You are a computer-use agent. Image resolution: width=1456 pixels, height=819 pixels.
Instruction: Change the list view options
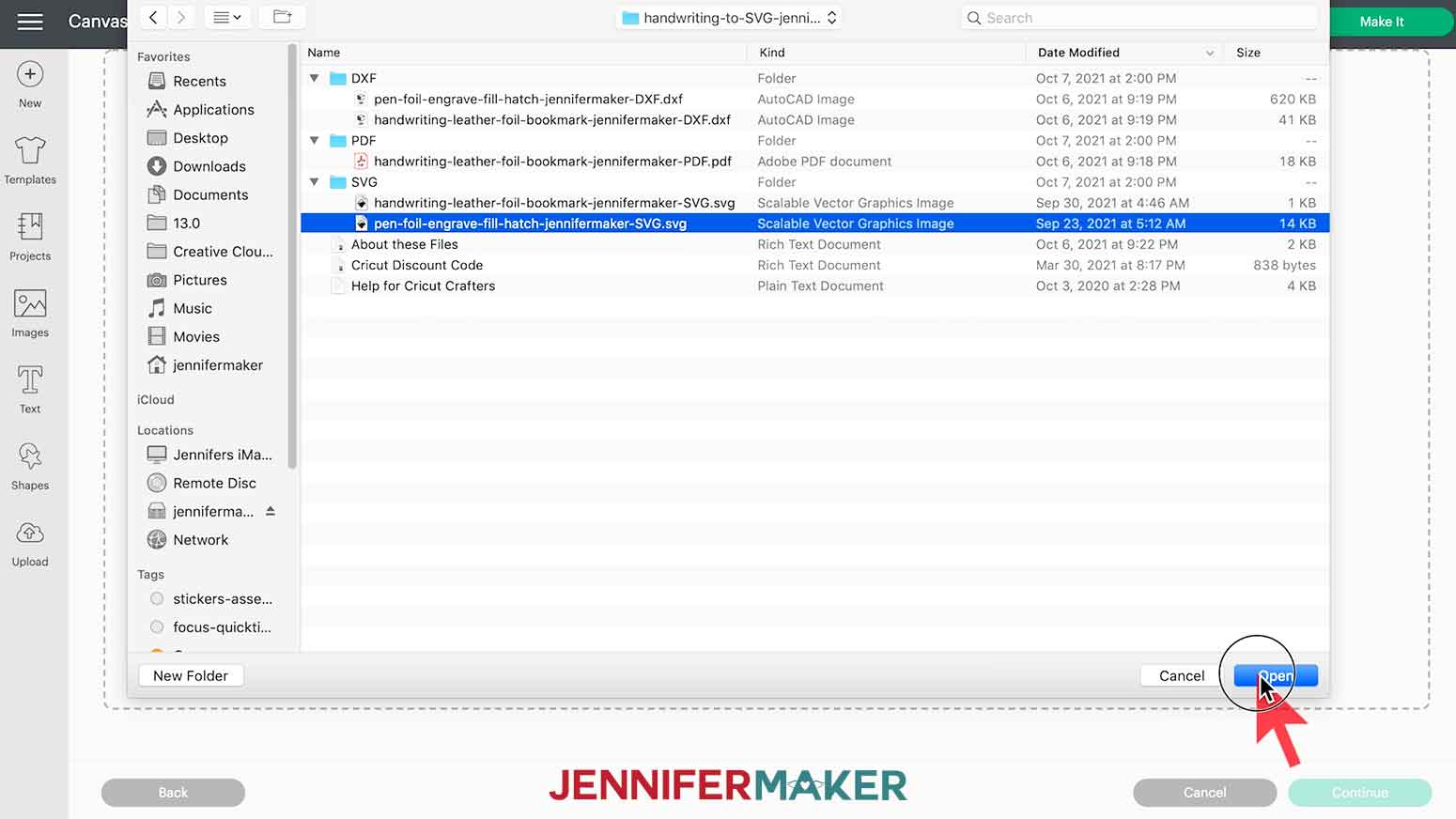(226, 17)
